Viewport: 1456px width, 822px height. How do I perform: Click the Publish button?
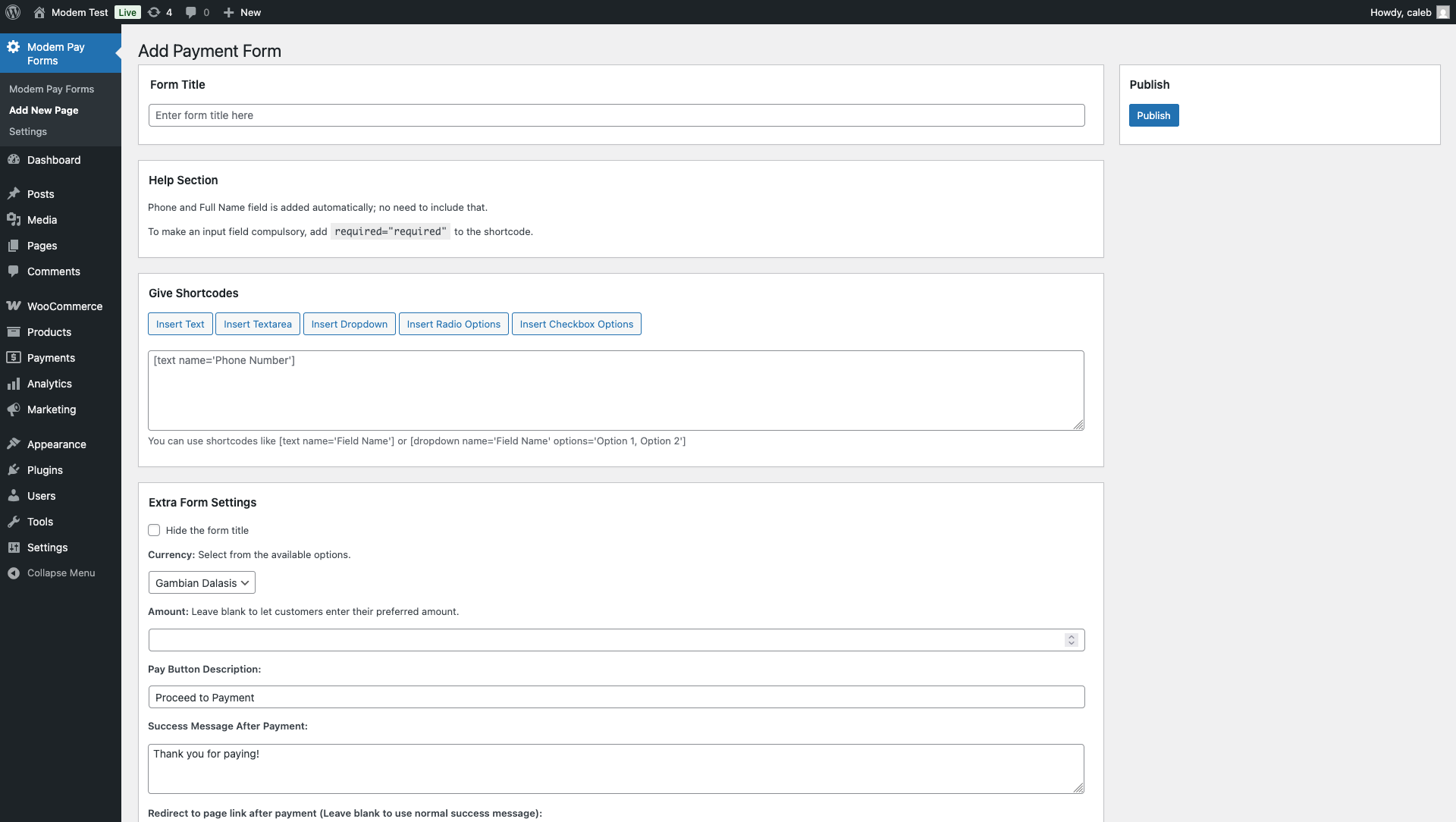[1153, 115]
